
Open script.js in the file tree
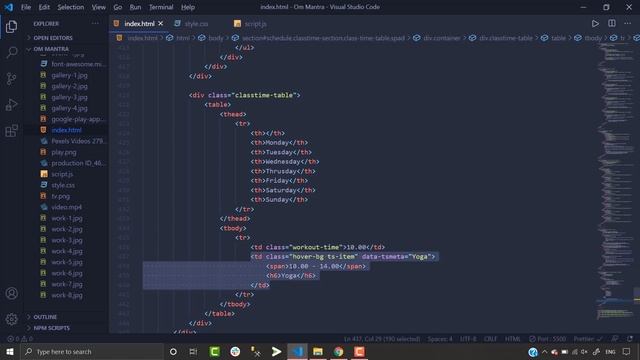tap(62, 174)
